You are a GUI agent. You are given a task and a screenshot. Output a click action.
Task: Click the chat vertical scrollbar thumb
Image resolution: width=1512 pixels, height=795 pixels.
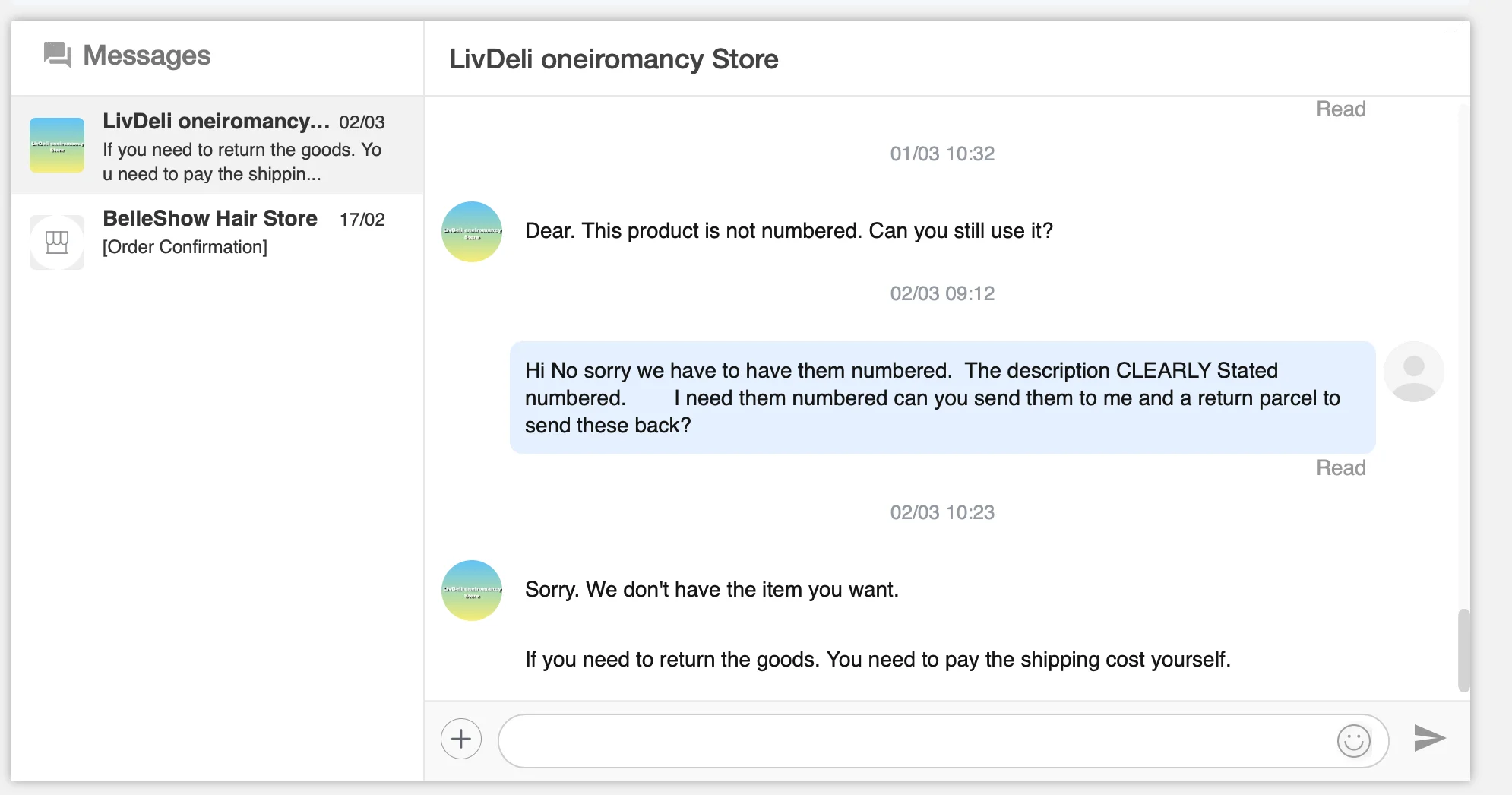coord(1463,650)
